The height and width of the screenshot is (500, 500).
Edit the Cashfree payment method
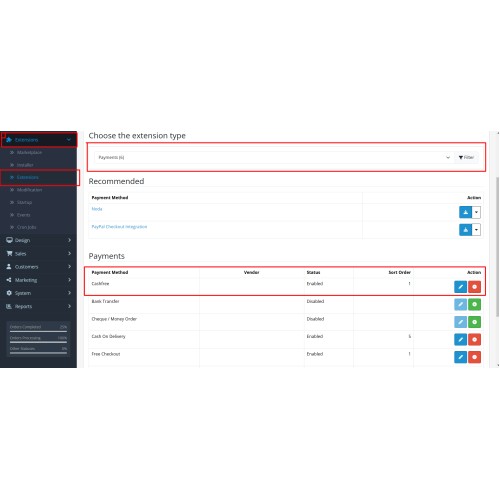click(x=460, y=287)
